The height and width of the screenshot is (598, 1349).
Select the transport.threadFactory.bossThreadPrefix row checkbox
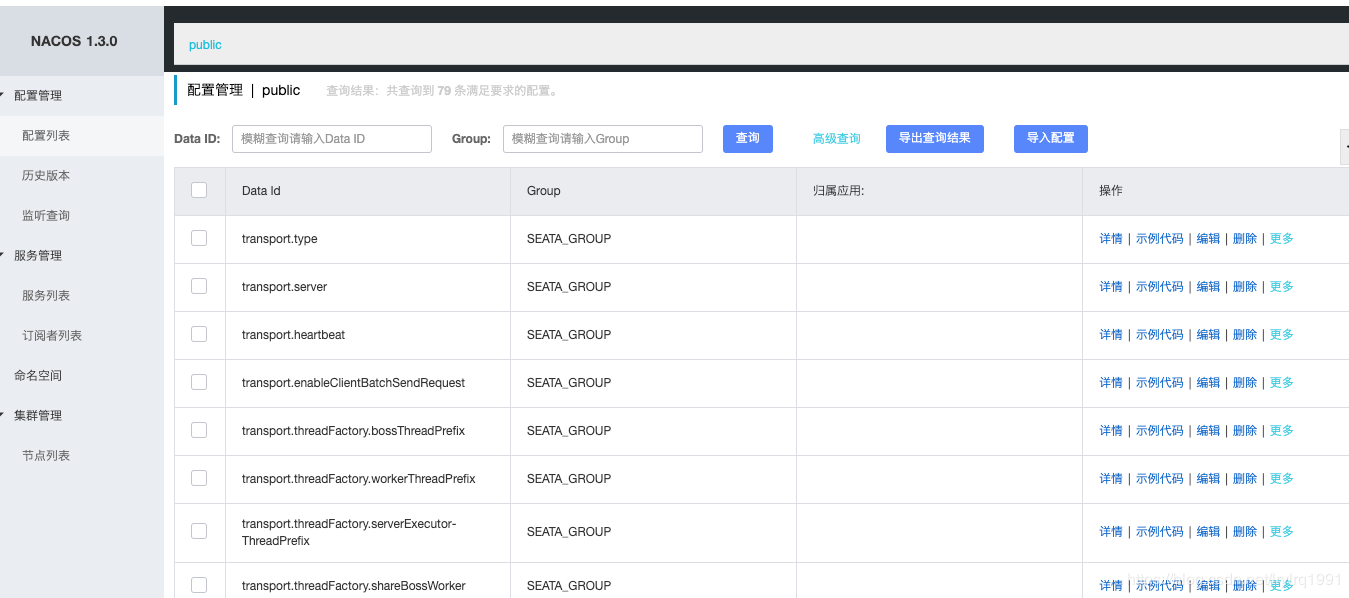pyautogui.click(x=199, y=430)
